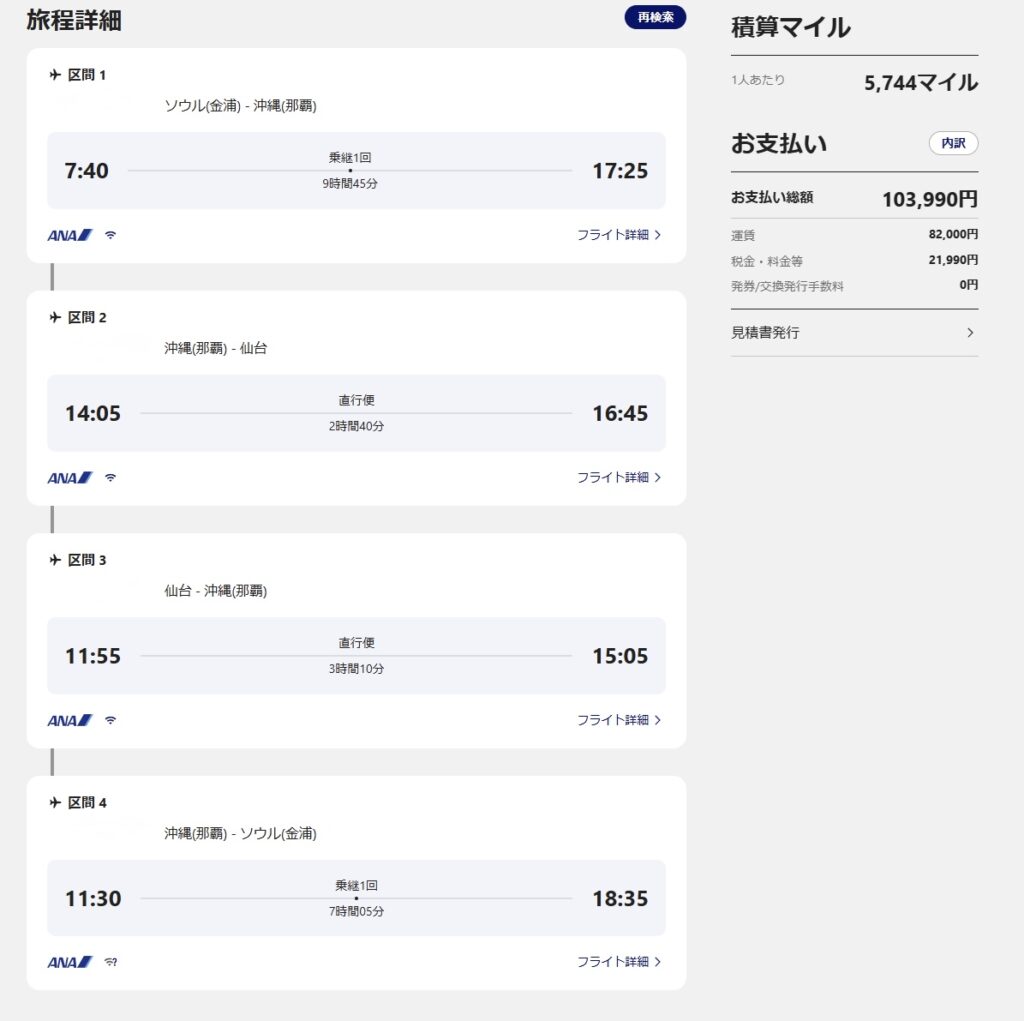Click the 乗継1回 label in 区間 4
Screen dimensions: 1024x1021
[356, 885]
